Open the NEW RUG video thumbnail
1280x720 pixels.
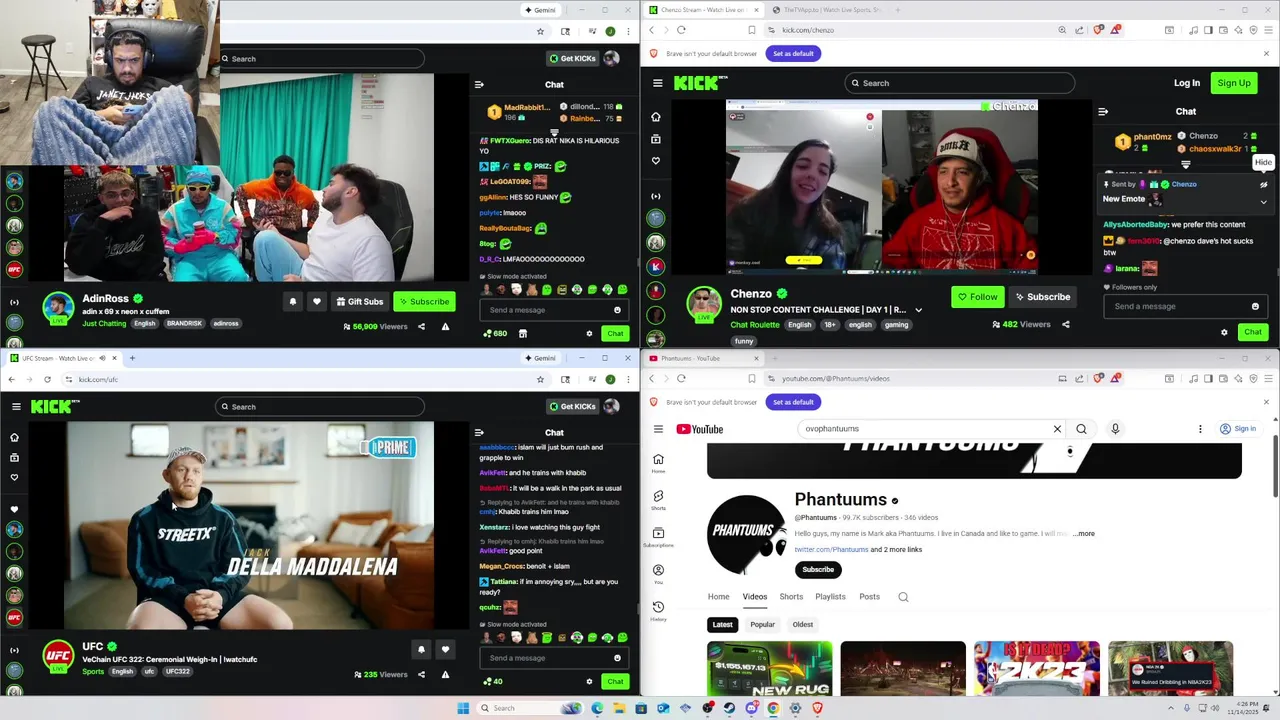(769, 669)
